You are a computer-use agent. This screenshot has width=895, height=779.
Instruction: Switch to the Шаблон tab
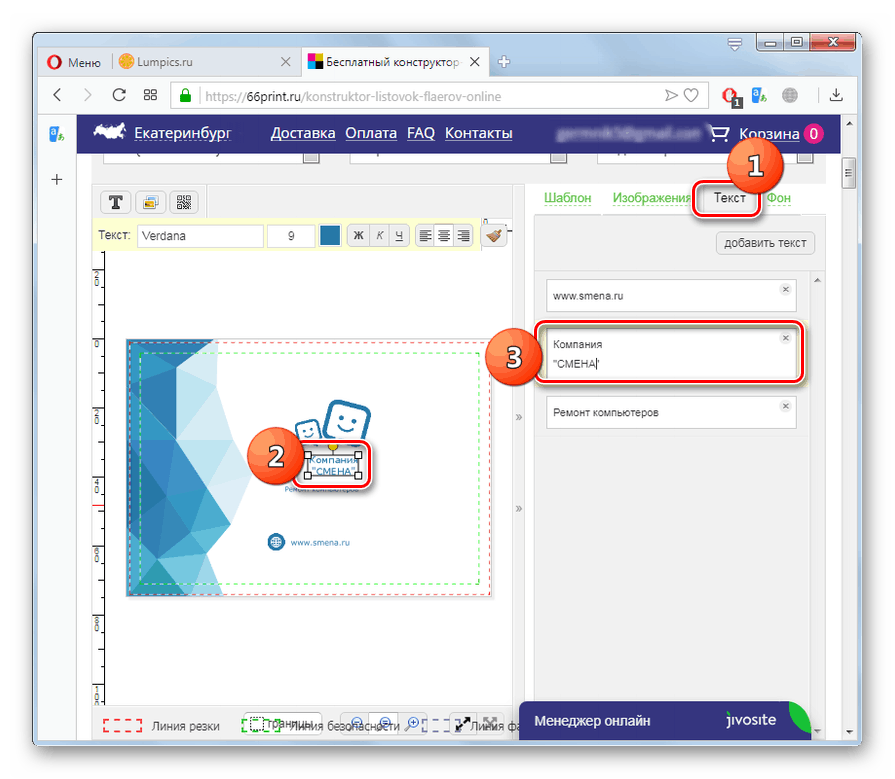567,198
